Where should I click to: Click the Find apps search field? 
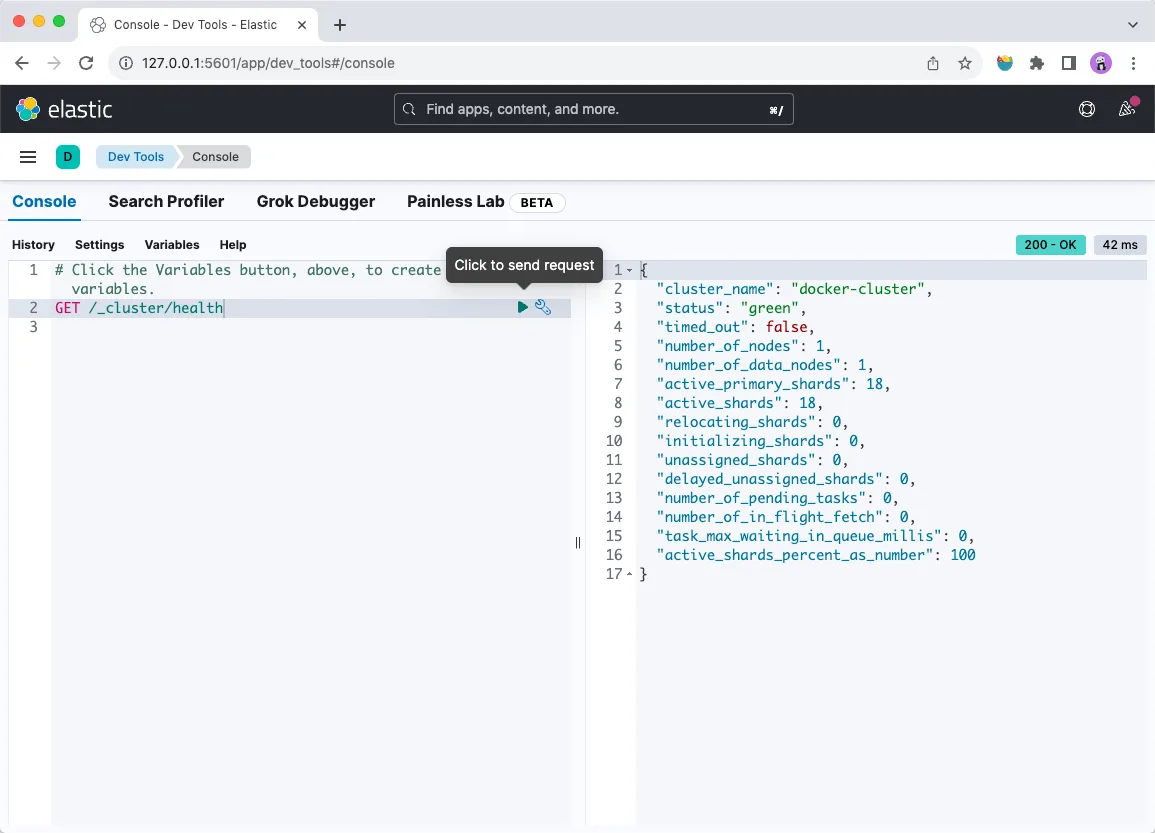(593, 108)
